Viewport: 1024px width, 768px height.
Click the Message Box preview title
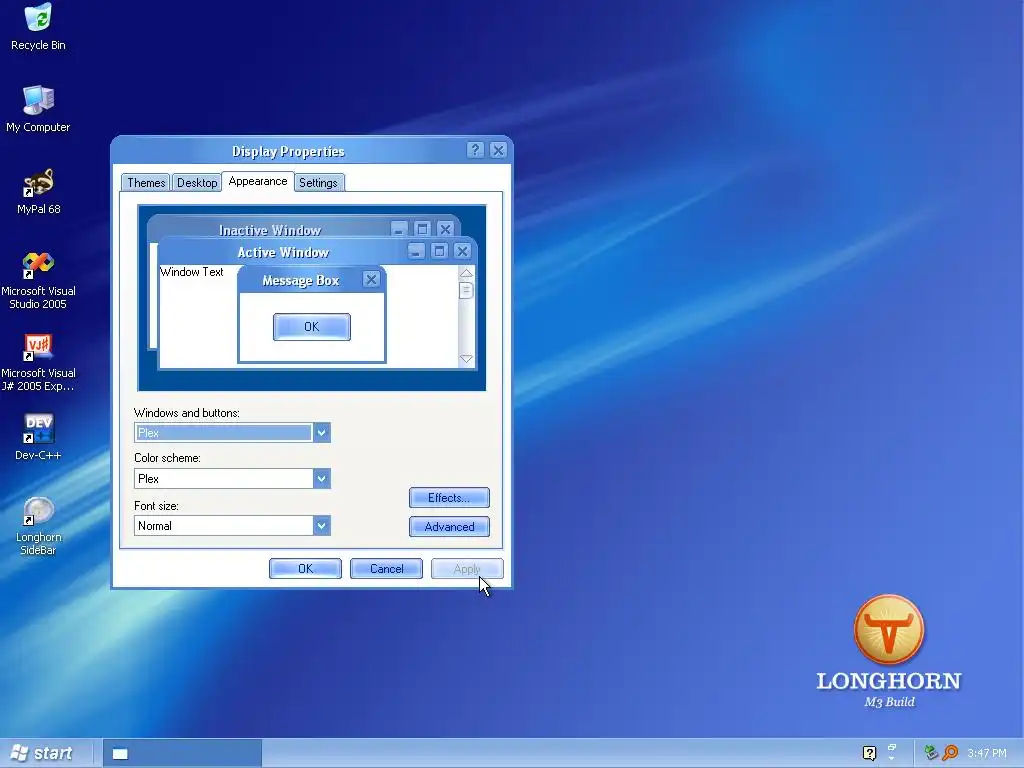tap(300, 281)
